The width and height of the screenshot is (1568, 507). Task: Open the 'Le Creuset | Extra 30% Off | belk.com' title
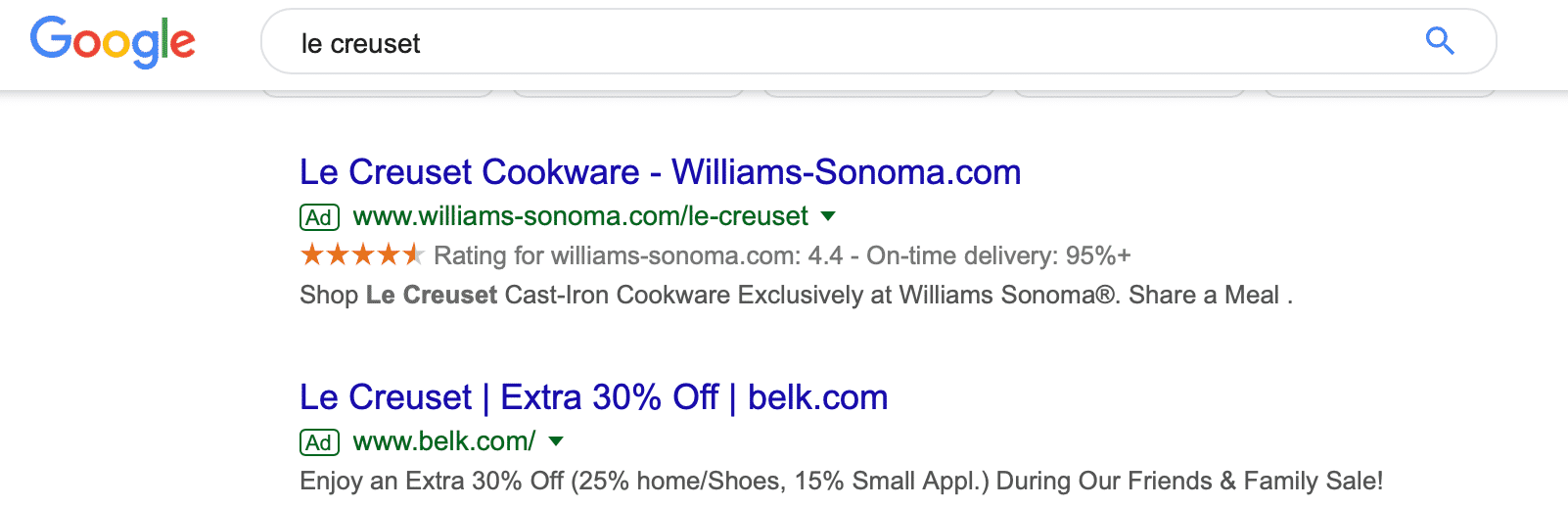(x=593, y=397)
